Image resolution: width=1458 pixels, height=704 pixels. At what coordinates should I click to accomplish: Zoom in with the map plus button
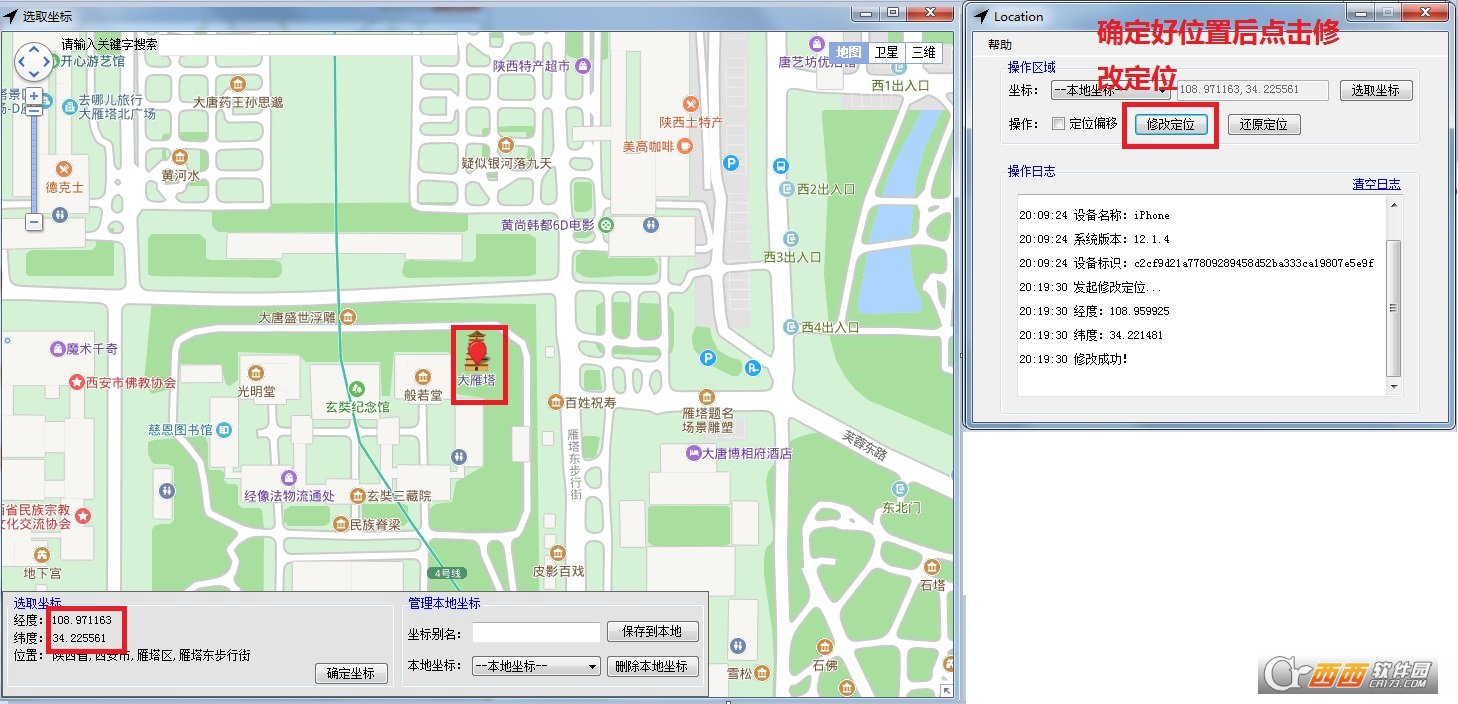coord(34,96)
